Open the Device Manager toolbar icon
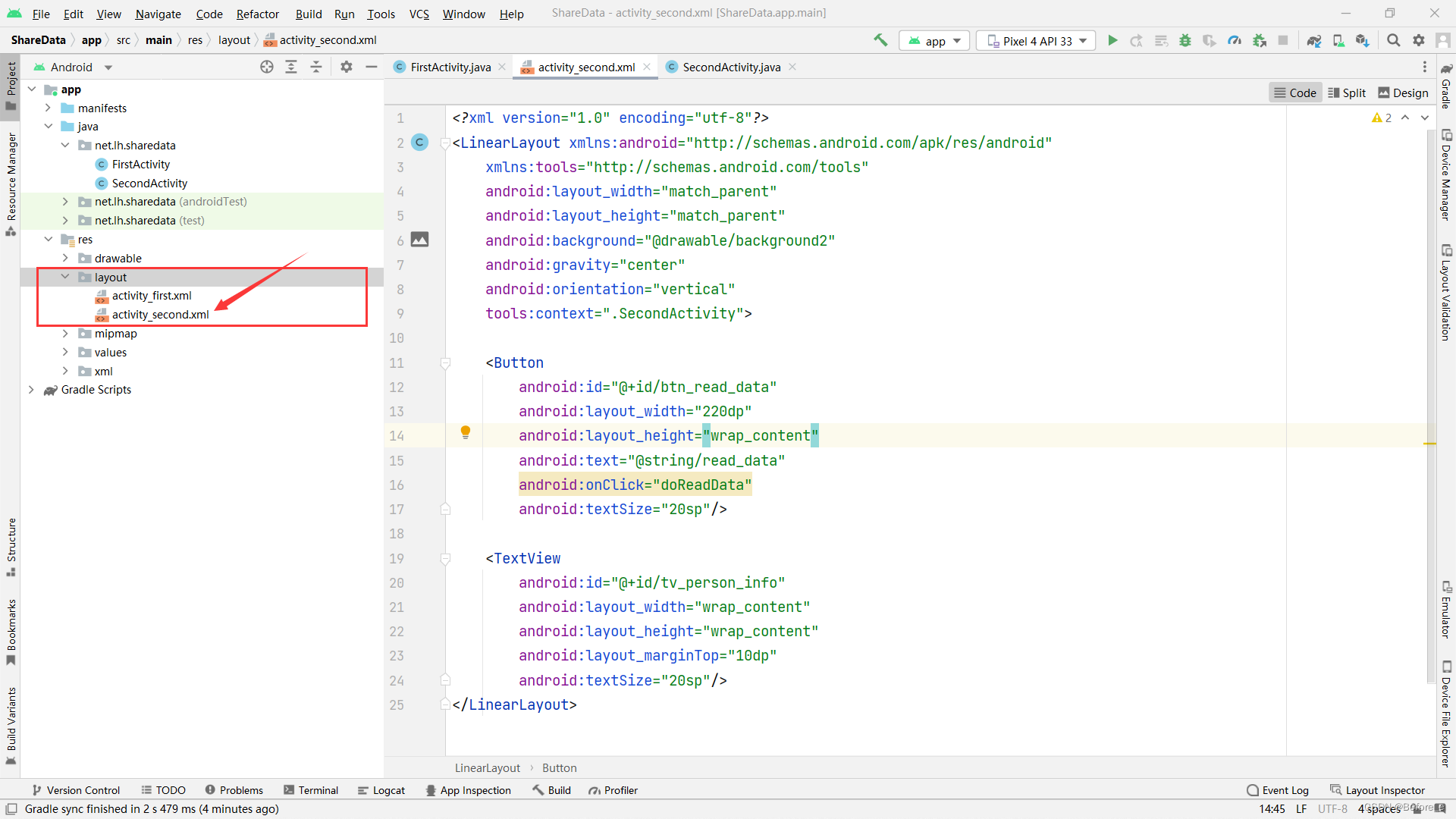Screen dimensions: 1456x819 click(1338, 41)
